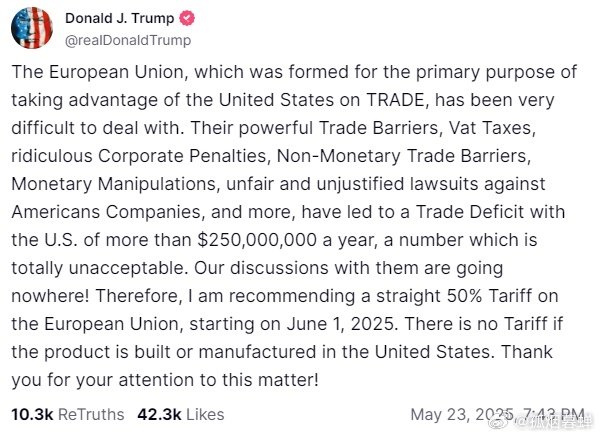Open Donald J. Trump's profile avatar
The height and width of the screenshot is (437, 600).
[32, 28]
